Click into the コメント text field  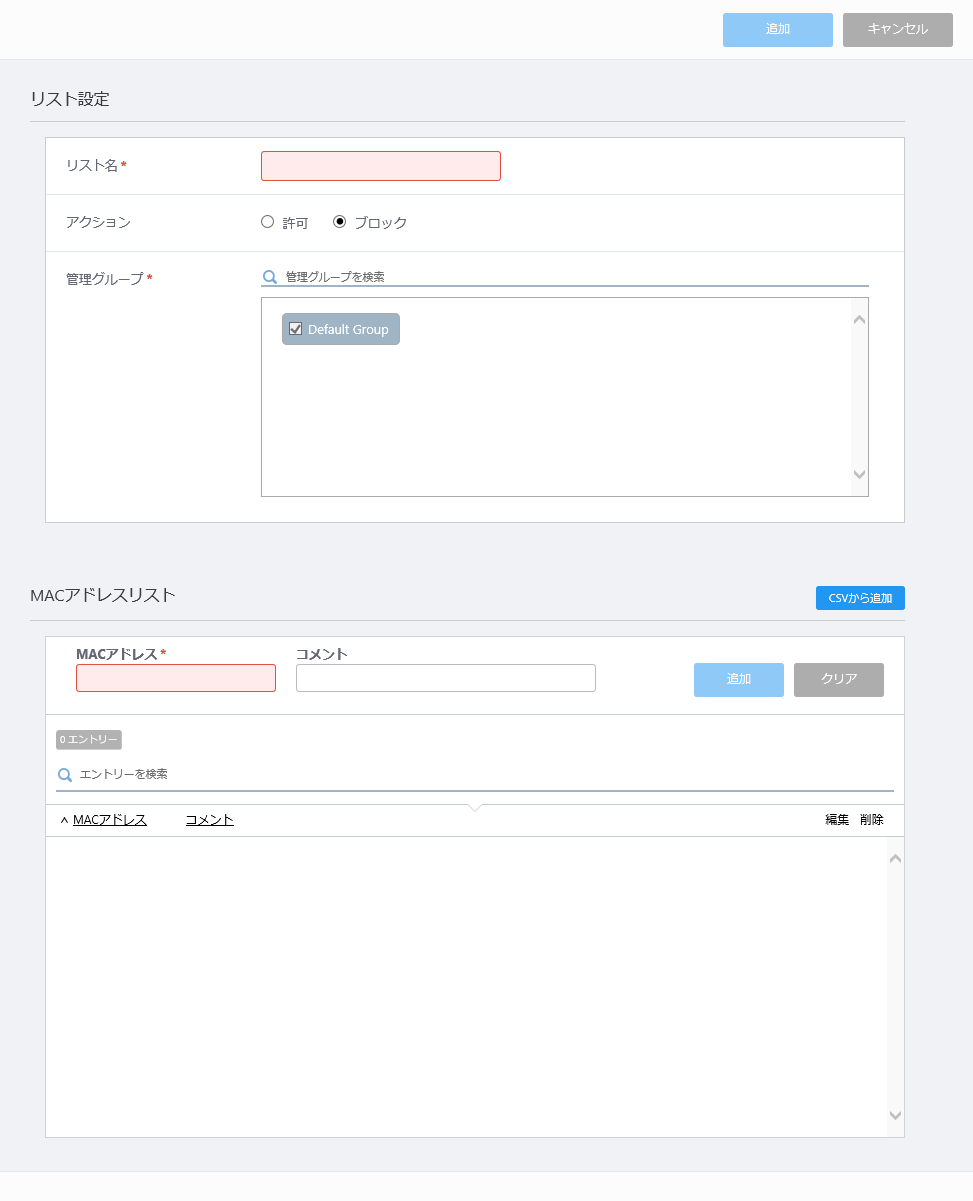[x=445, y=678]
